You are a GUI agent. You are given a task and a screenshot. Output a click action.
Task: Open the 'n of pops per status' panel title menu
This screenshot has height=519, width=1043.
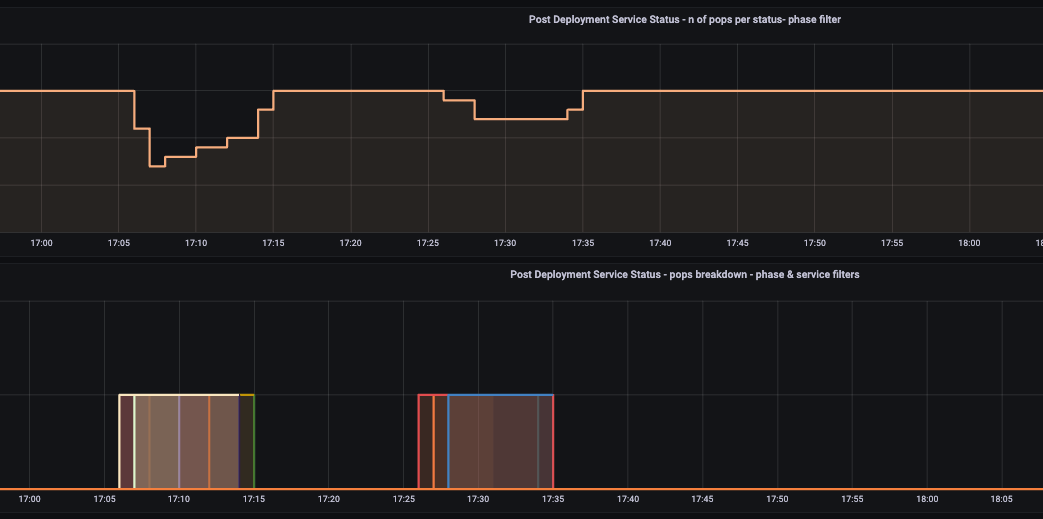684,19
